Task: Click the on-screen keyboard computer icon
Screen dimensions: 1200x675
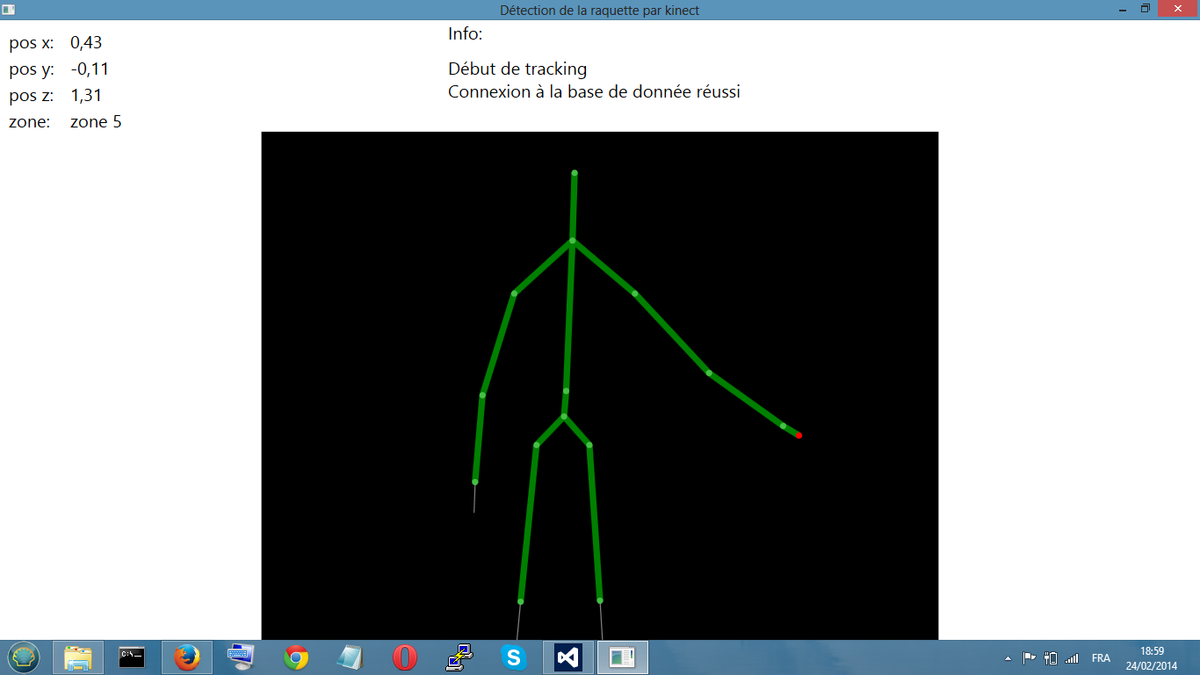Action: tap(240, 657)
